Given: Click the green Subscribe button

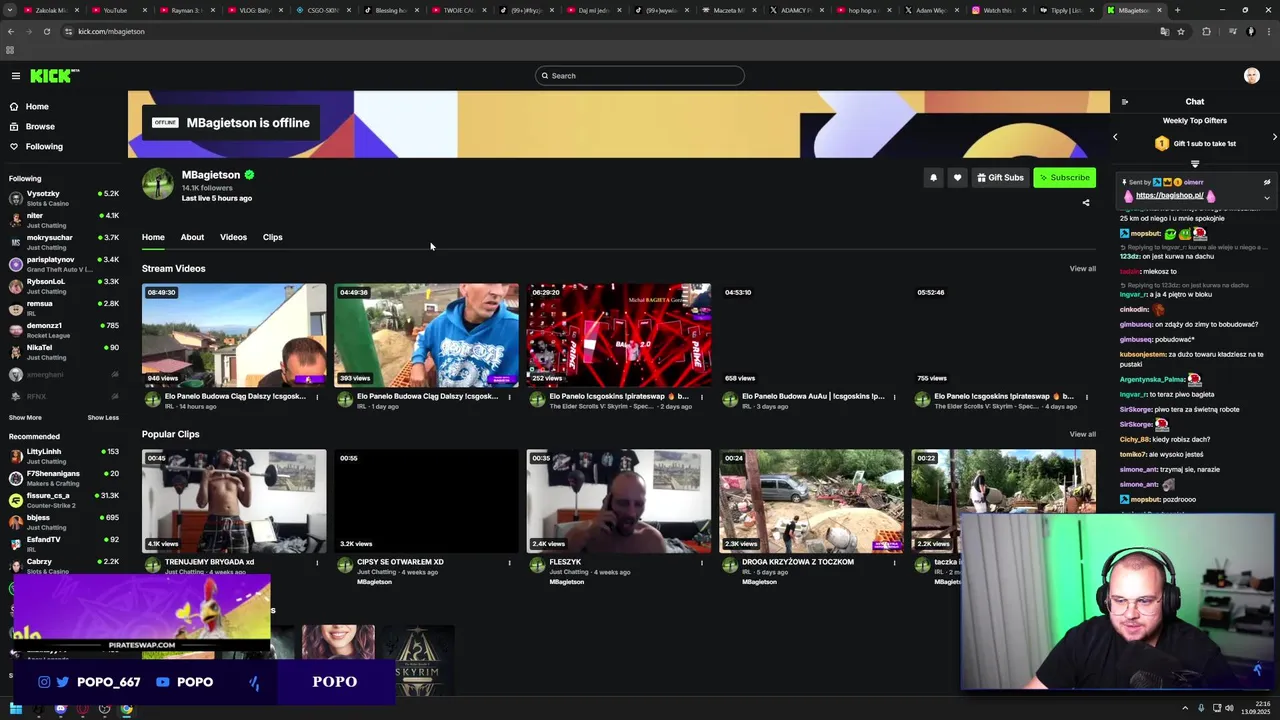Looking at the screenshot, I should (x=1065, y=178).
